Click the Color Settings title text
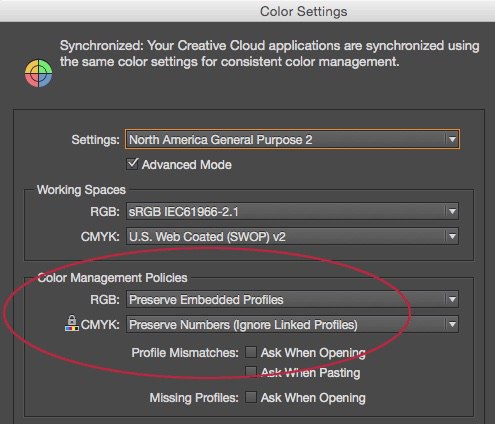Viewport: 495px width, 424px height. (x=303, y=11)
